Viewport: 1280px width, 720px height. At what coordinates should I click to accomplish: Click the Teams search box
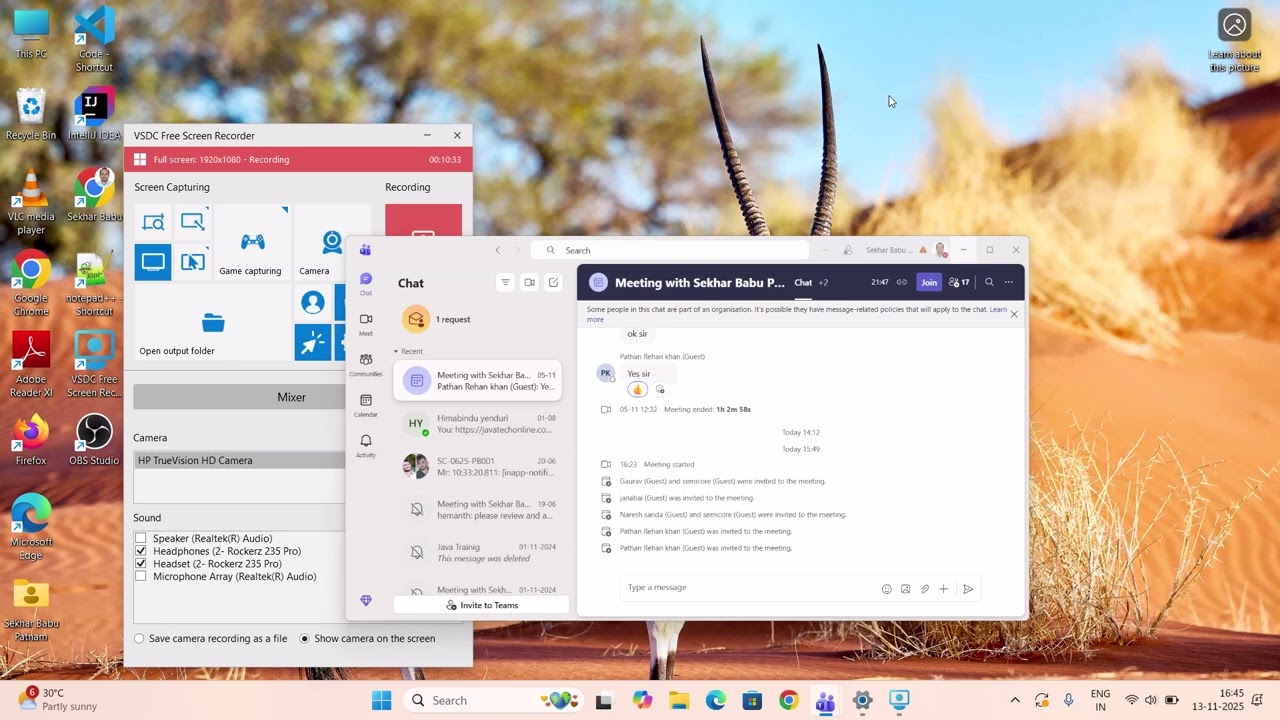[x=670, y=250]
